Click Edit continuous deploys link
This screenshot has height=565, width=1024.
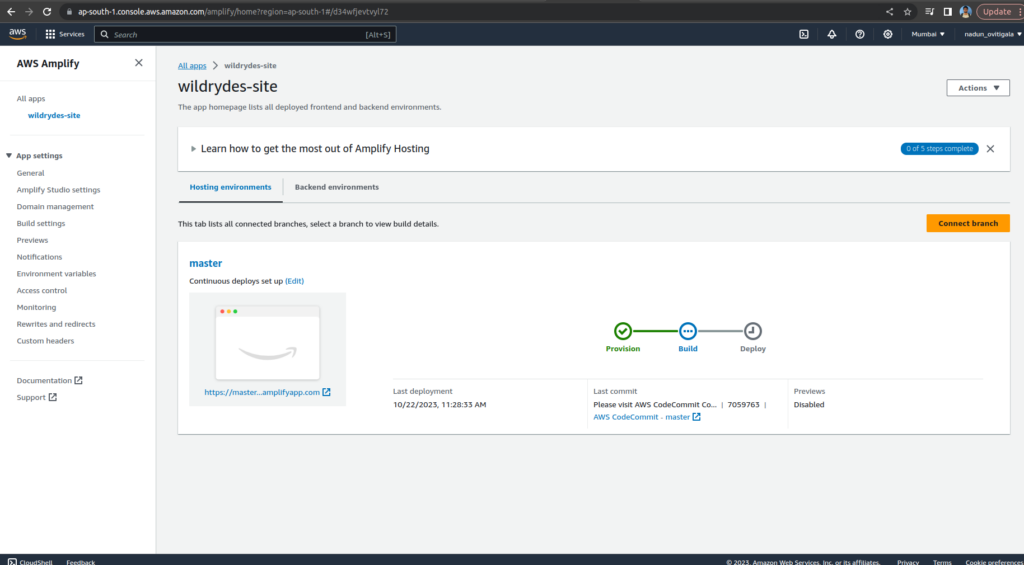point(295,281)
